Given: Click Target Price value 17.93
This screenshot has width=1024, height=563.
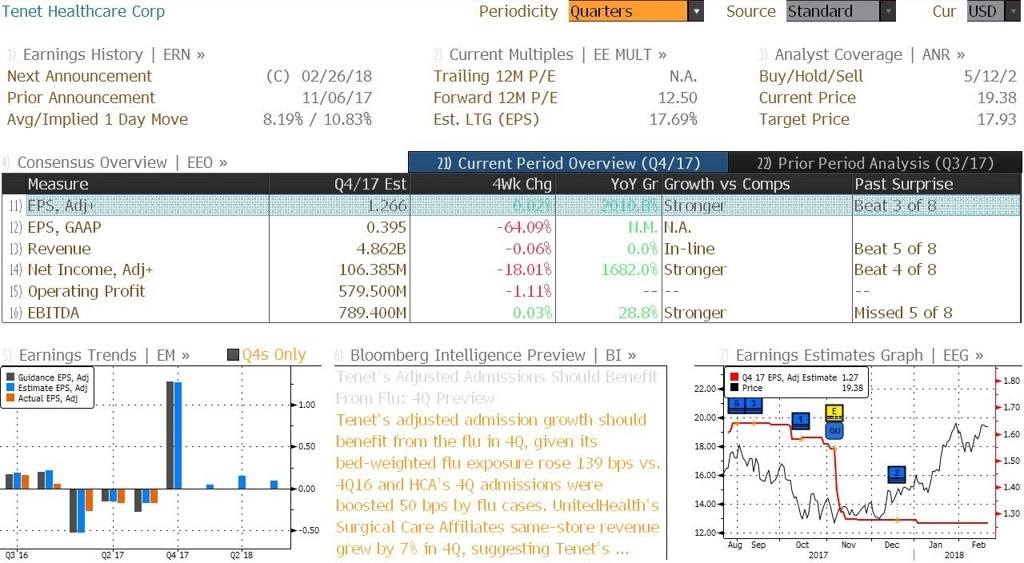Looking at the screenshot, I should click(997, 119).
